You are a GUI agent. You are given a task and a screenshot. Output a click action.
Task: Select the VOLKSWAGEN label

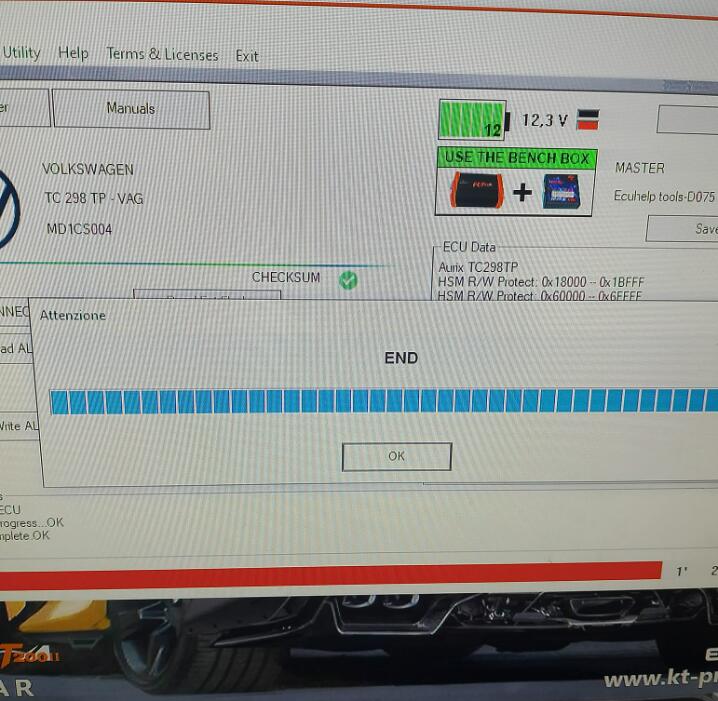[88, 169]
